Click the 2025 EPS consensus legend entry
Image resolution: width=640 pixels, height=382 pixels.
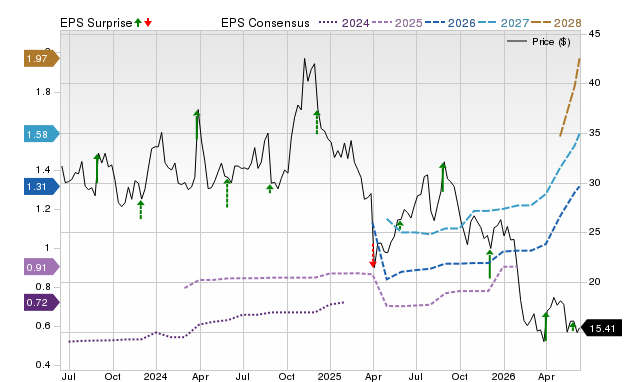click(x=398, y=23)
